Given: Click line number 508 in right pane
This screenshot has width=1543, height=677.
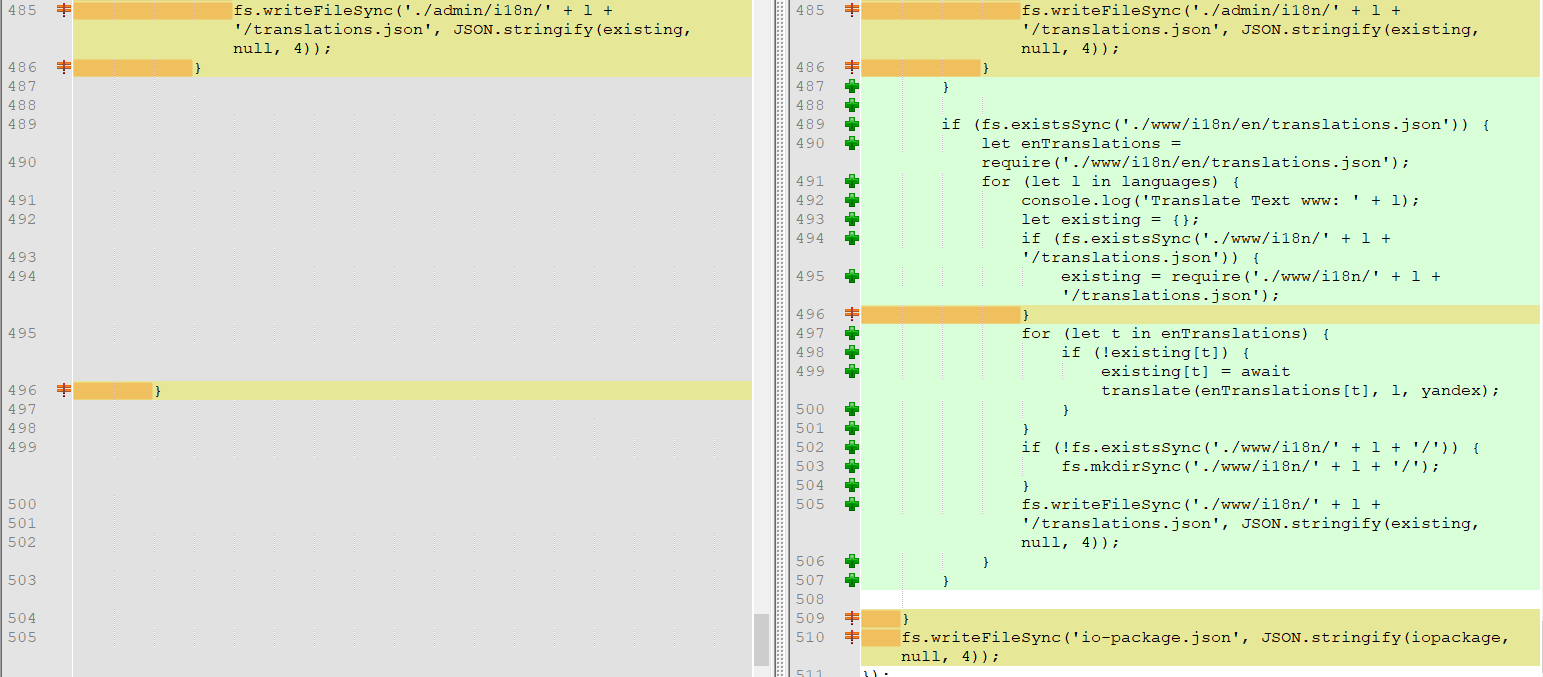Looking at the screenshot, I should click(x=810, y=599).
